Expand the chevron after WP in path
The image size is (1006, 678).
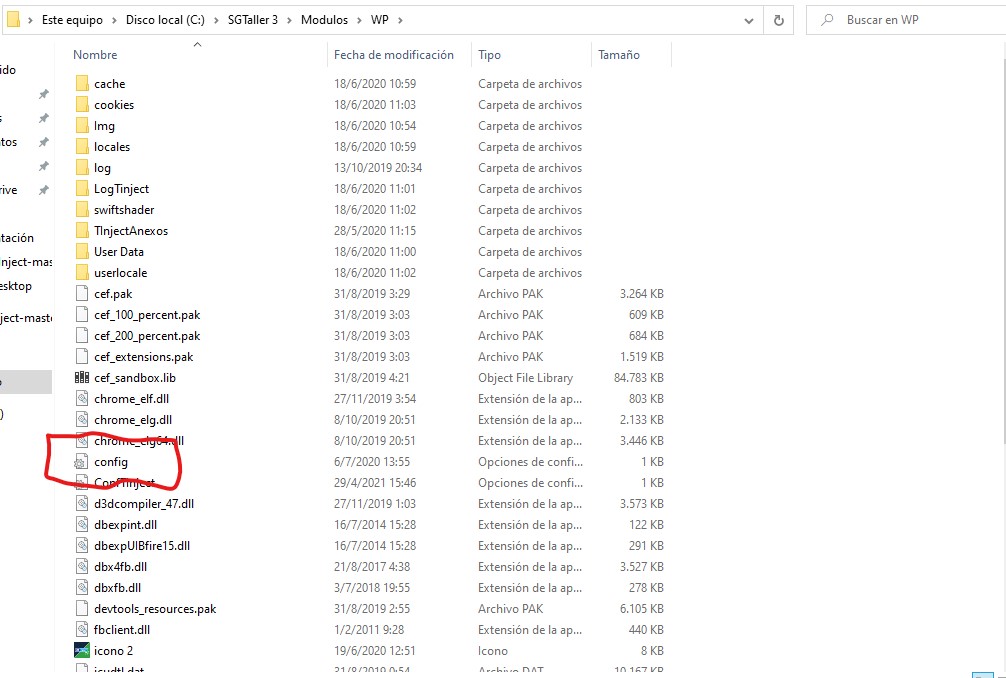397,20
